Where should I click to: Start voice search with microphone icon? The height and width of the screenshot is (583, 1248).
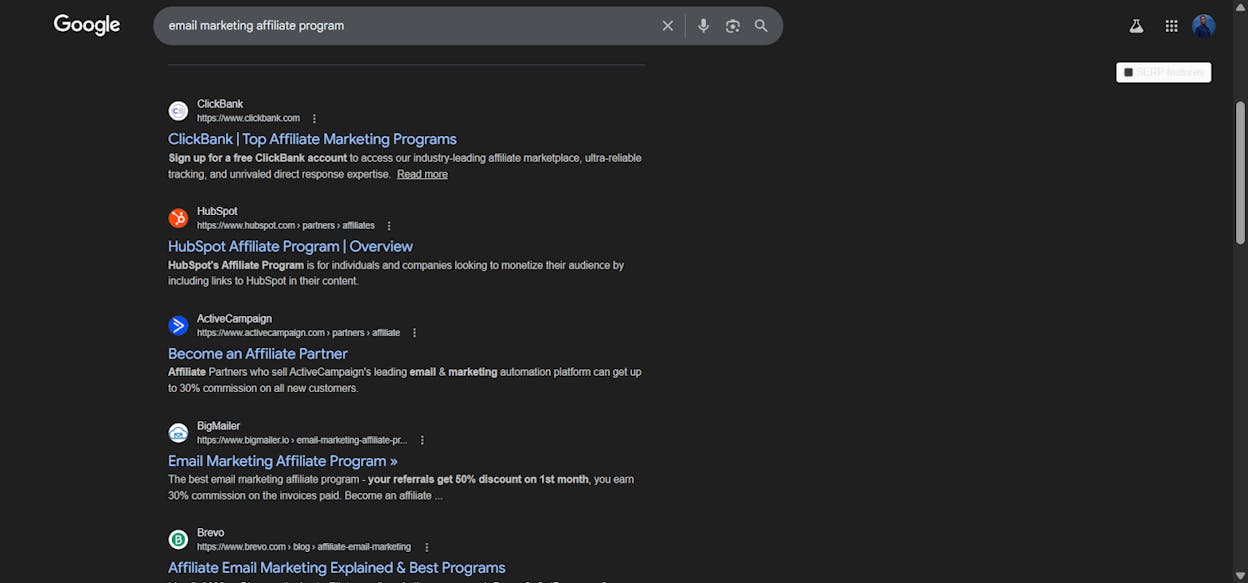(x=703, y=26)
